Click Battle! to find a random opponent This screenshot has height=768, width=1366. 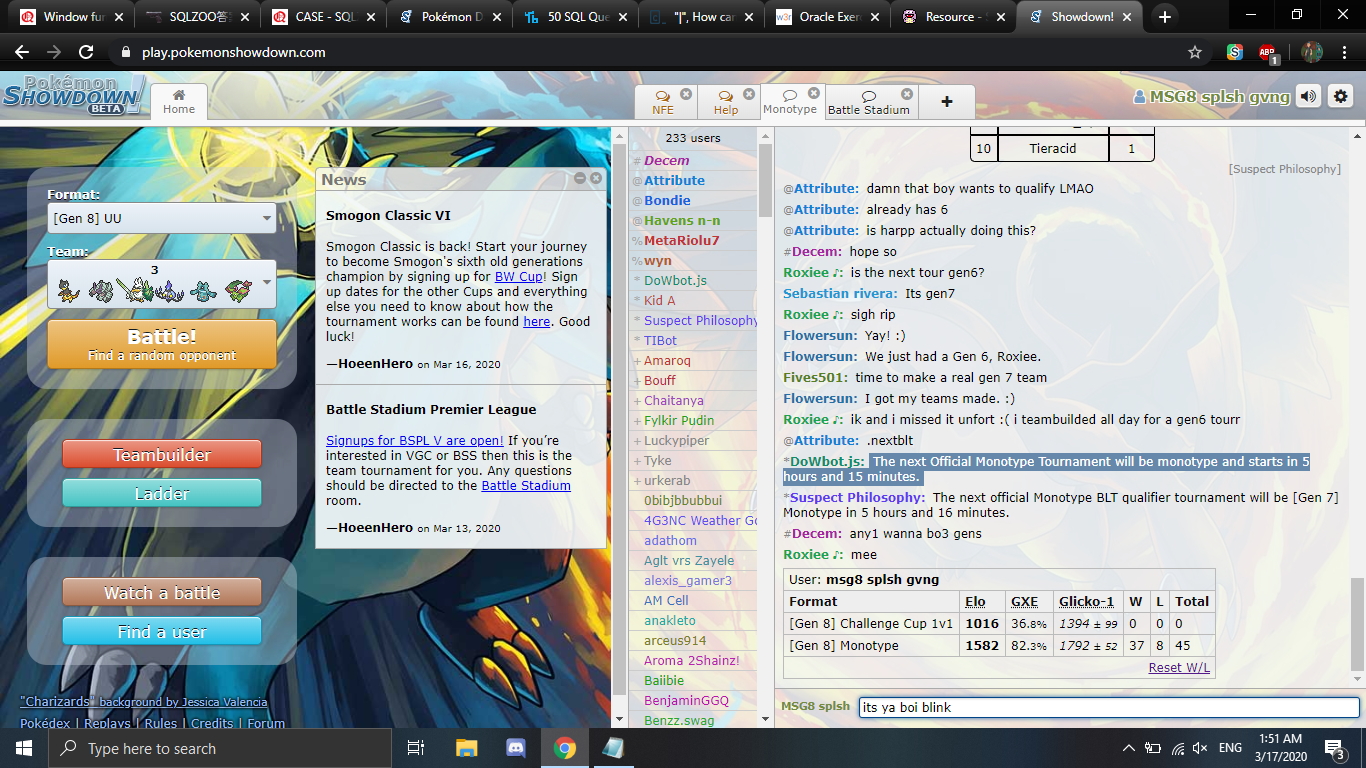click(x=162, y=344)
